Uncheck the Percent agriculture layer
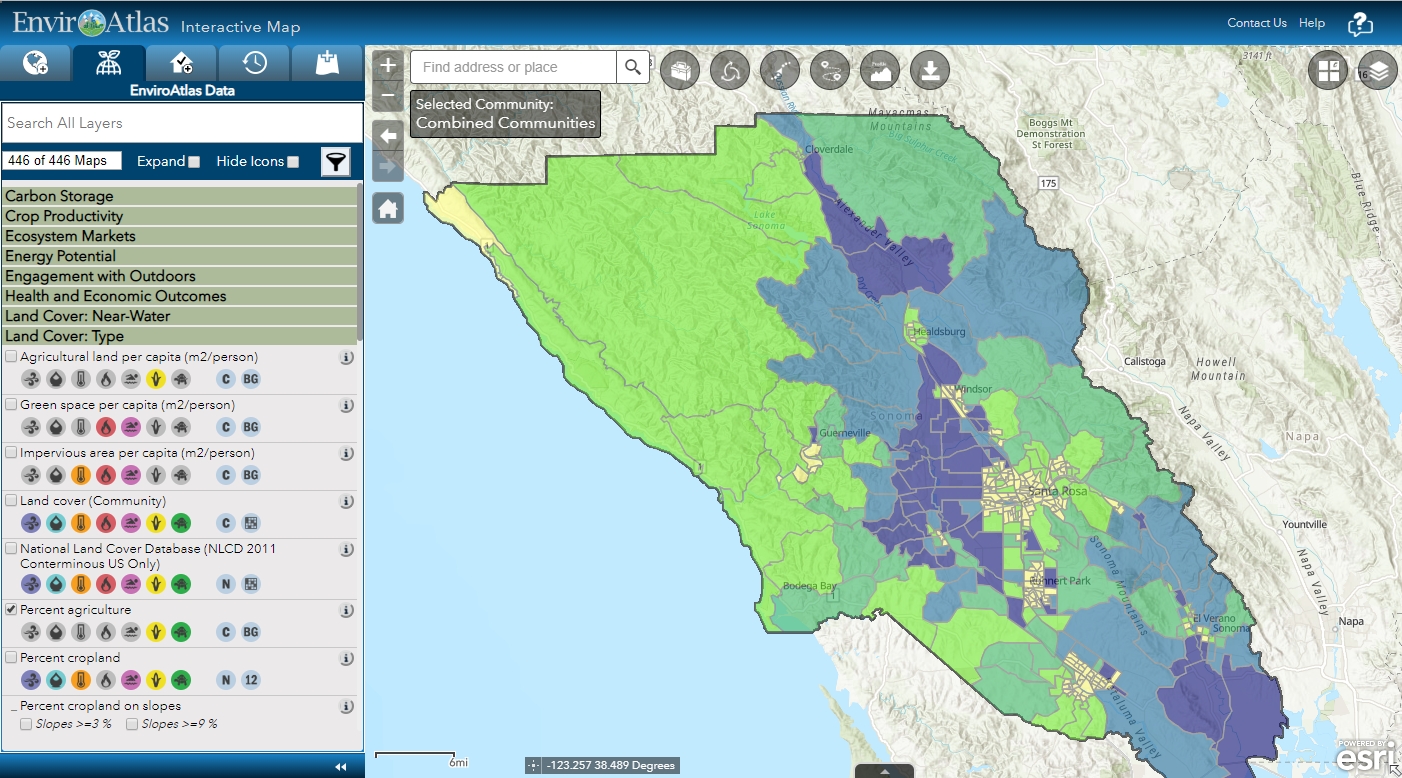This screenshot has width=1402, height=778. [x=9, y=610]
